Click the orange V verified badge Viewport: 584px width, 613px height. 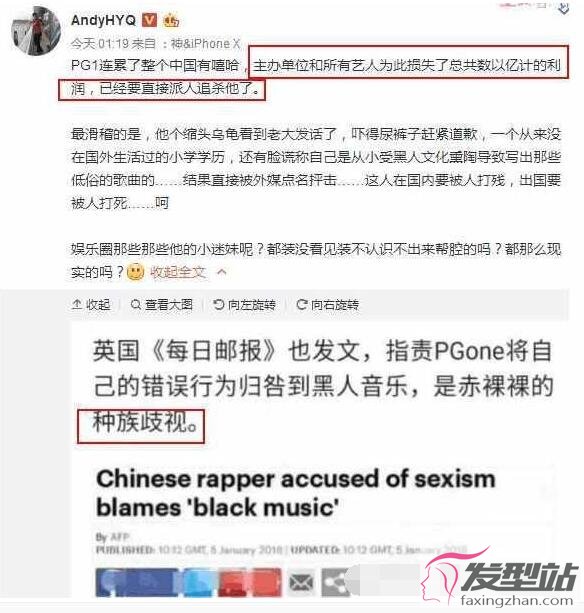pyautogui.click(x=149, y=20)
